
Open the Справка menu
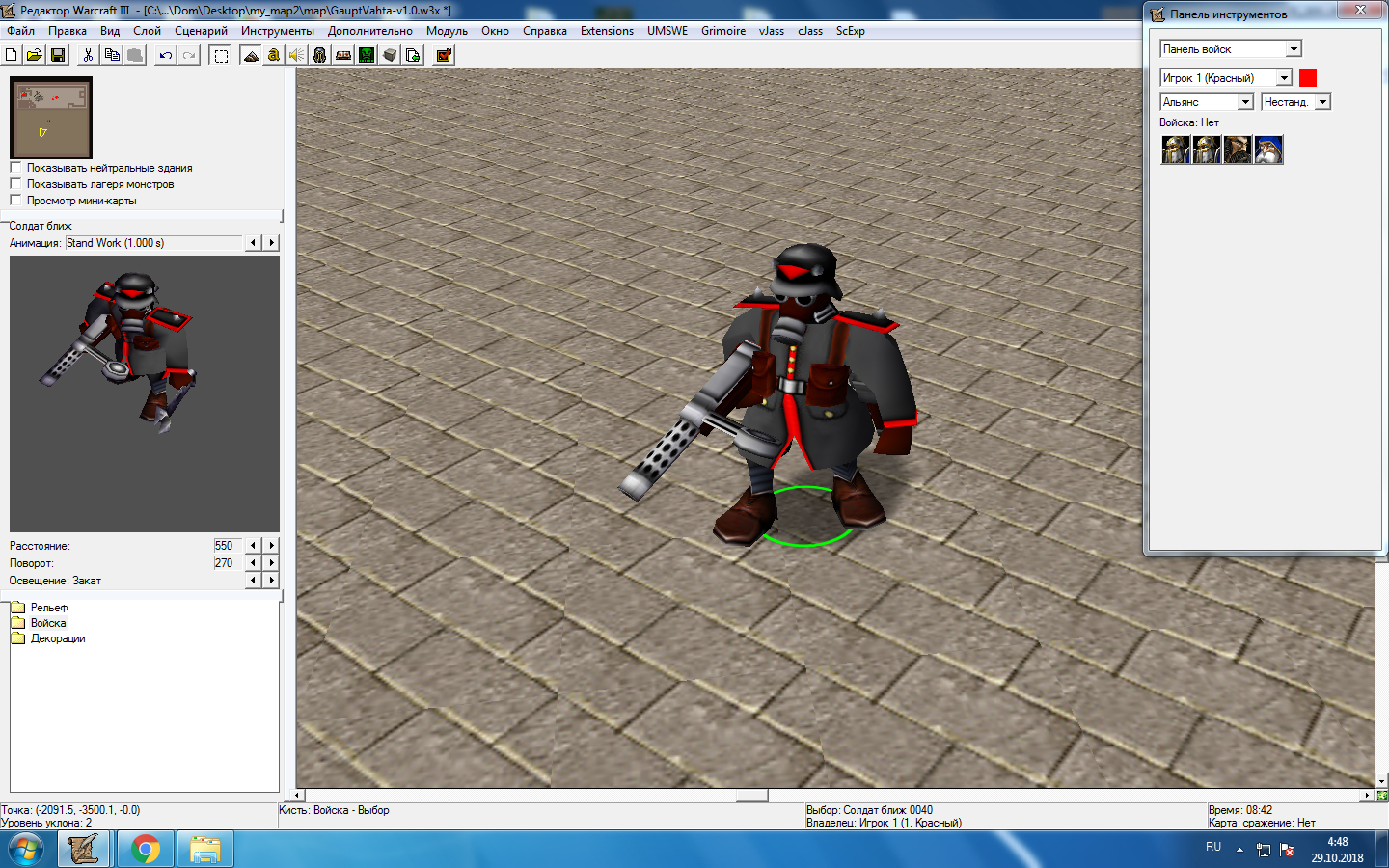[545, 31]
